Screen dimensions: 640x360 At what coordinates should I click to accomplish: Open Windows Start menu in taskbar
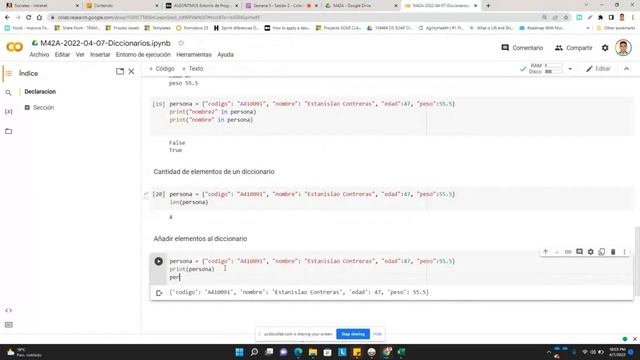240,352
